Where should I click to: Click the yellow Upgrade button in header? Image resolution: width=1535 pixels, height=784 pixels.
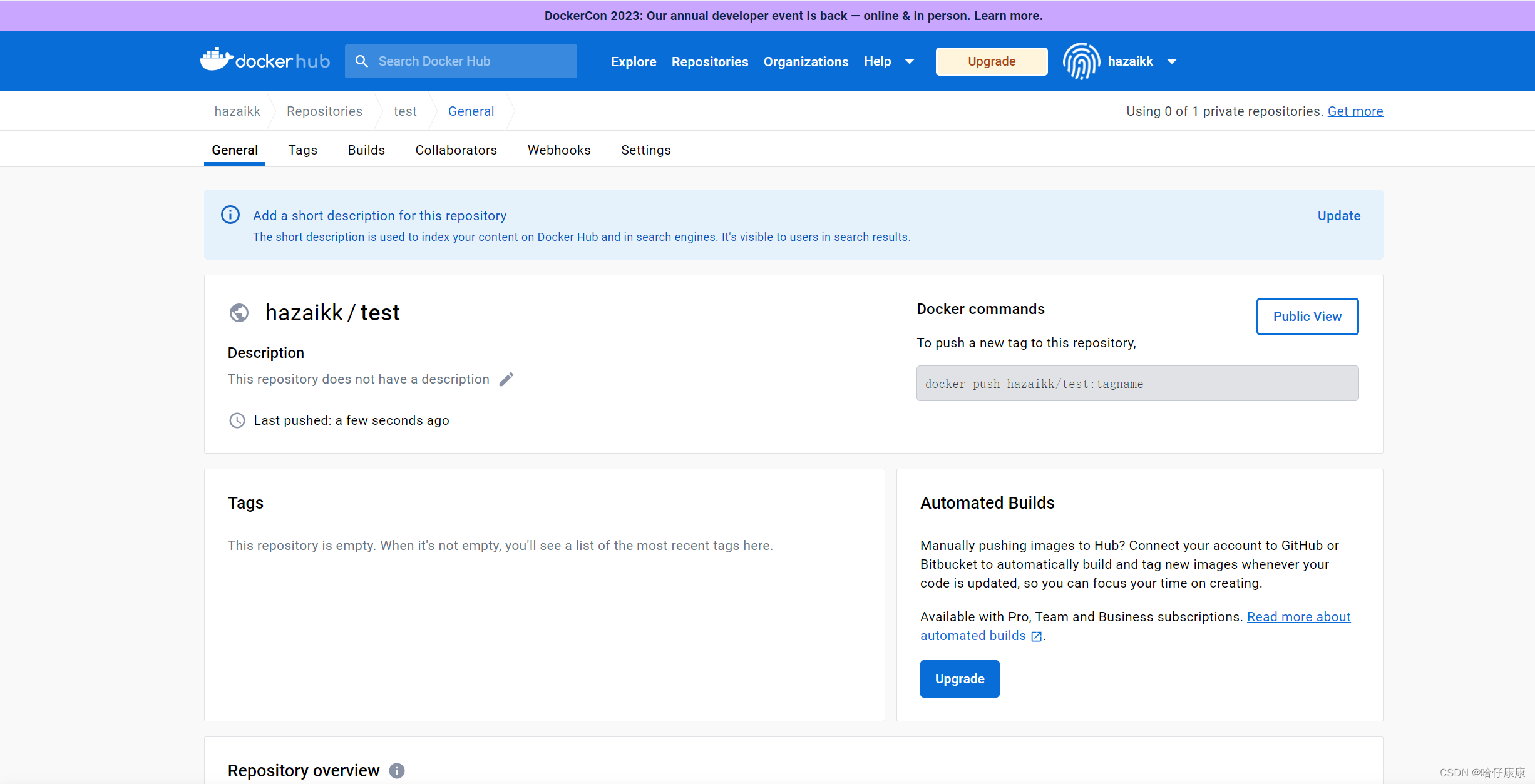tap(992, 61)
